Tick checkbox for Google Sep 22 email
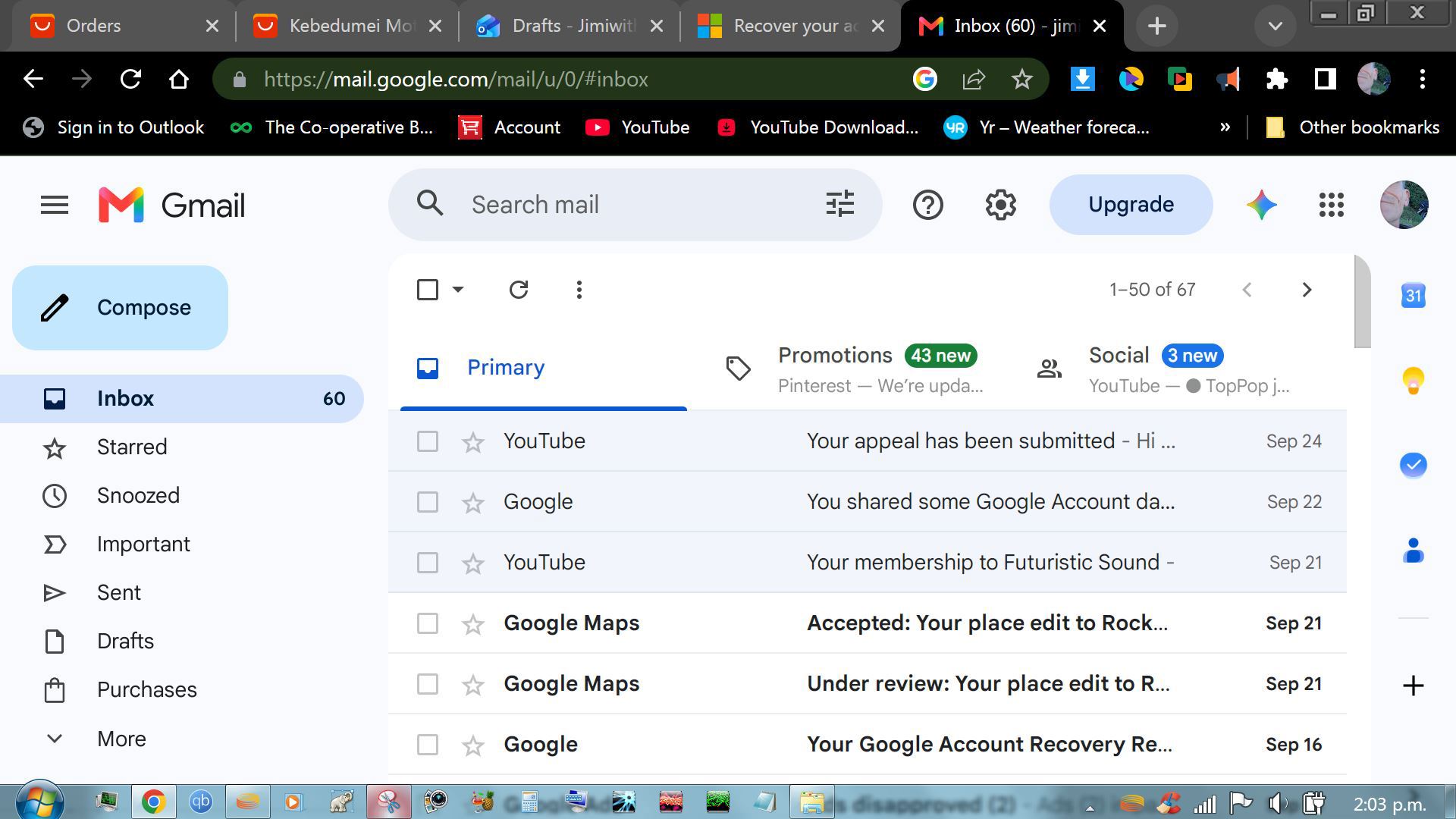 point(428,502)
